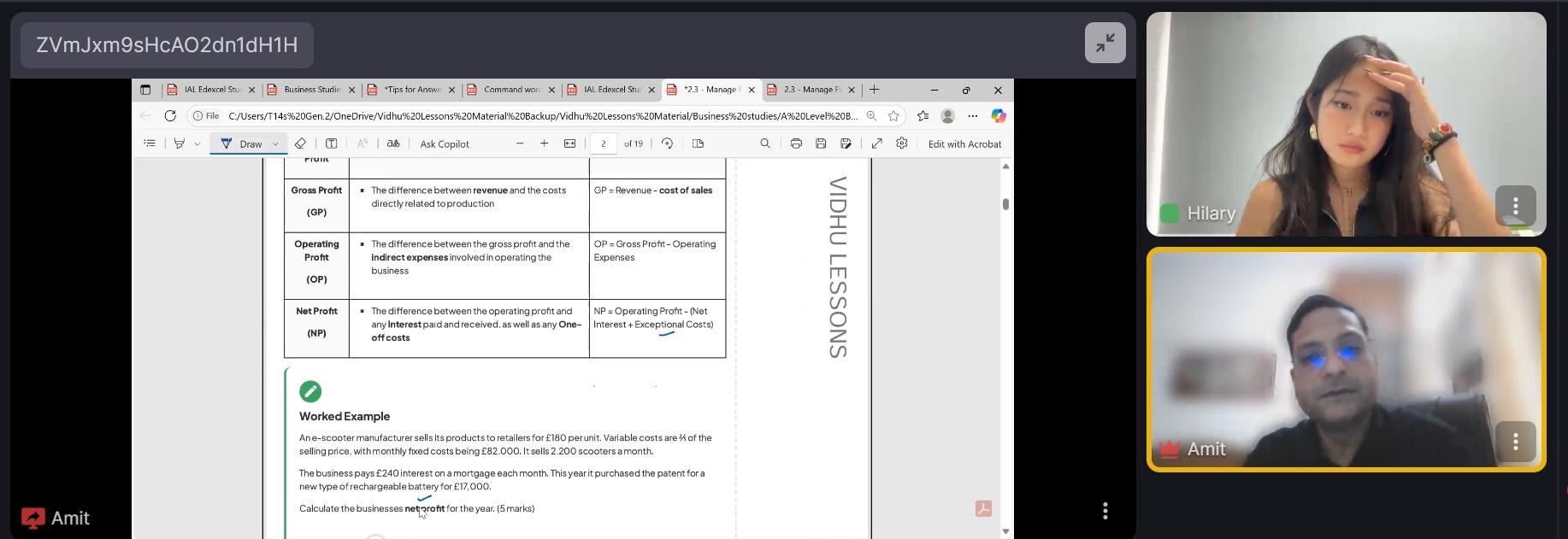Expand the Highlight color dropdown arrow

click(197, 144)
